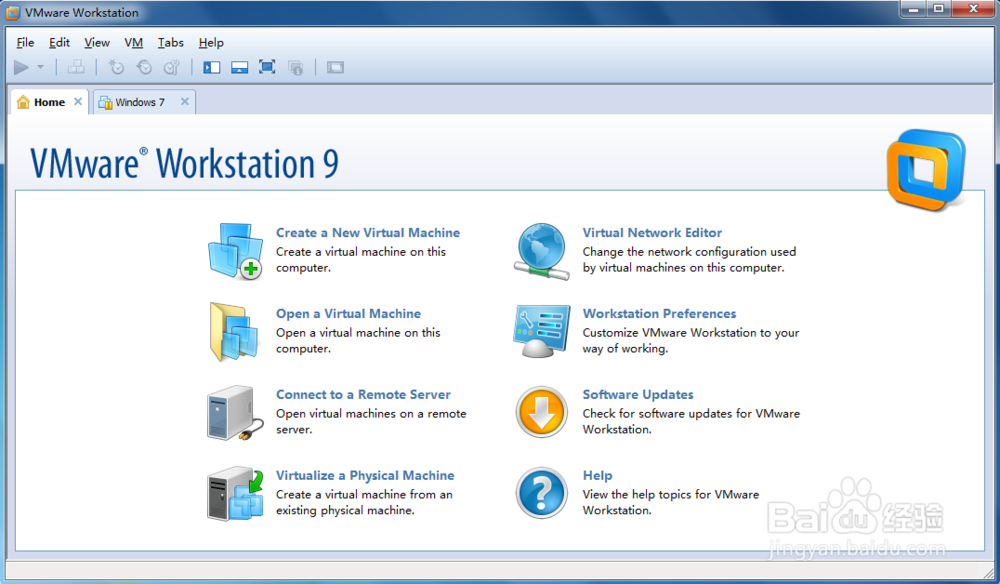The height and width of the screenshot is (584, 1000).
Task: Enter Full Screen mode via toolbar icon
Action: pos(267,67)
